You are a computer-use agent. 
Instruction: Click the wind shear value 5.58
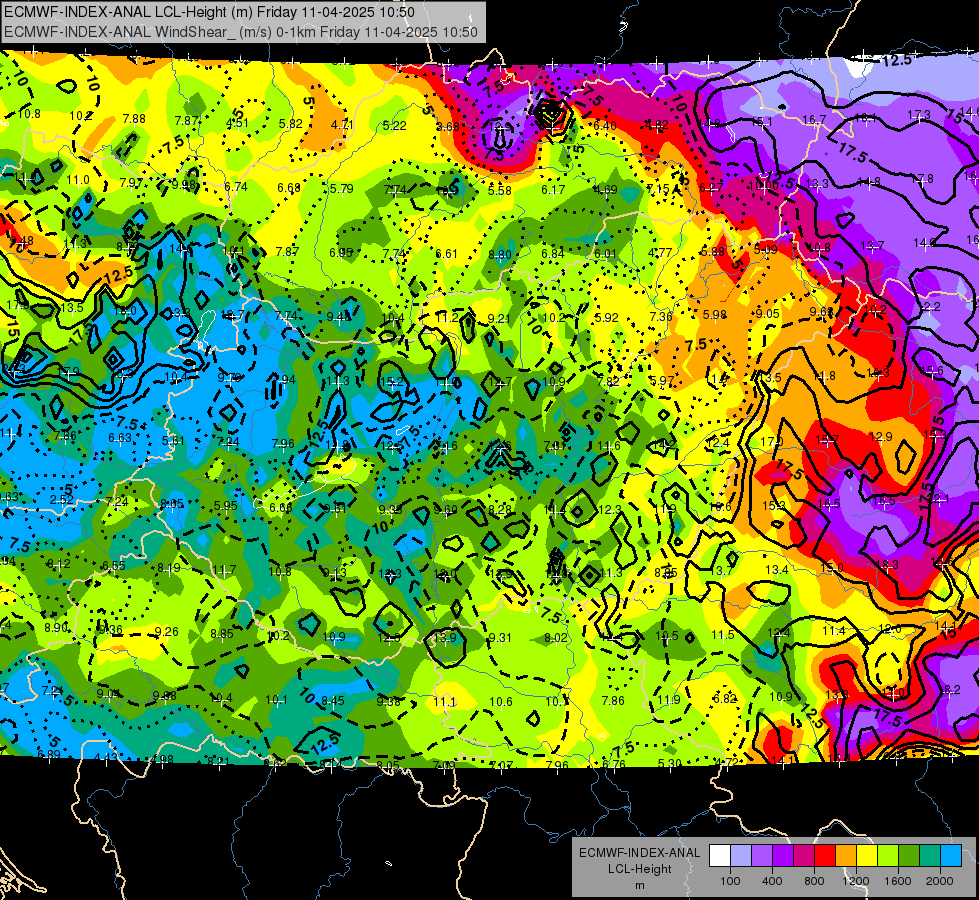[x=499, y=190]
